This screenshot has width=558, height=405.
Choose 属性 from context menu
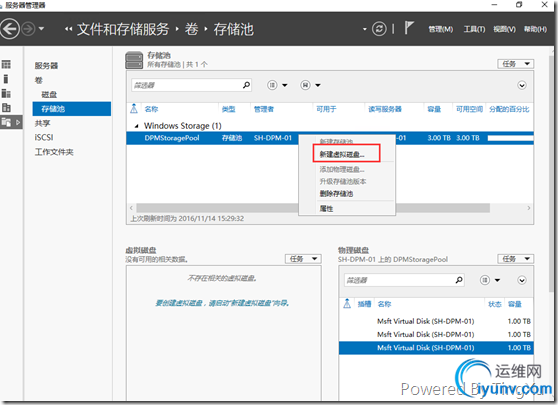coord(326,209)
